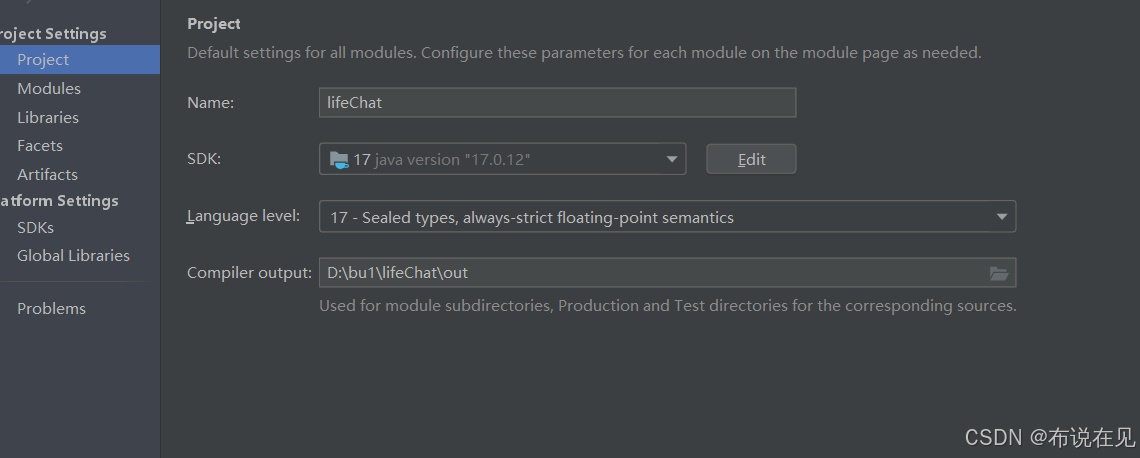Click the java version "17.0.12" SDK text
1140x458 pixels.
tap(452, 160)
